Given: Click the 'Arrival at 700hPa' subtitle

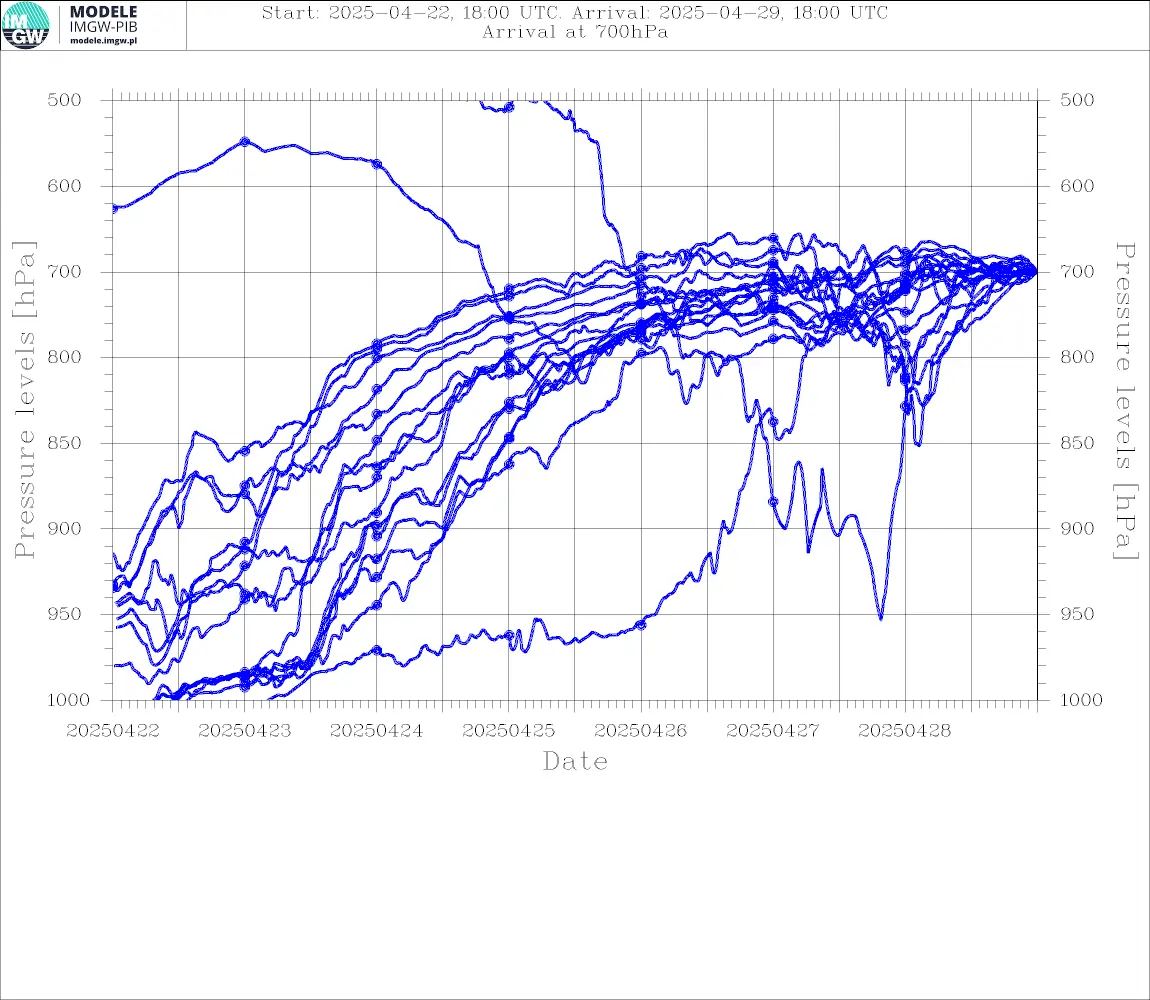Looking at the screenshot, I should (575, 32).
